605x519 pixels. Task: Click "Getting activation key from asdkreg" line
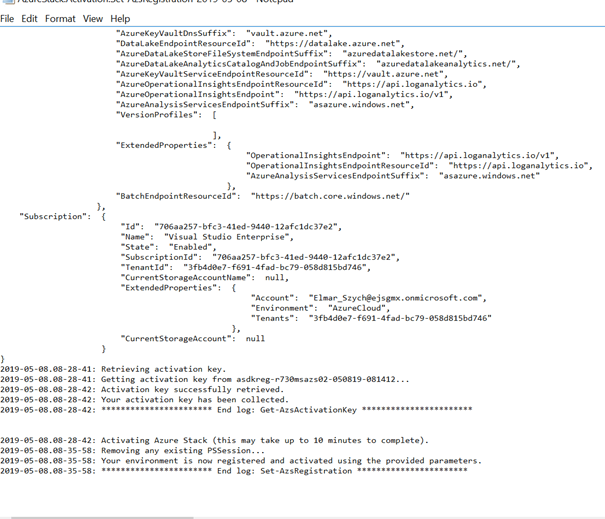(x=204, y=379)
